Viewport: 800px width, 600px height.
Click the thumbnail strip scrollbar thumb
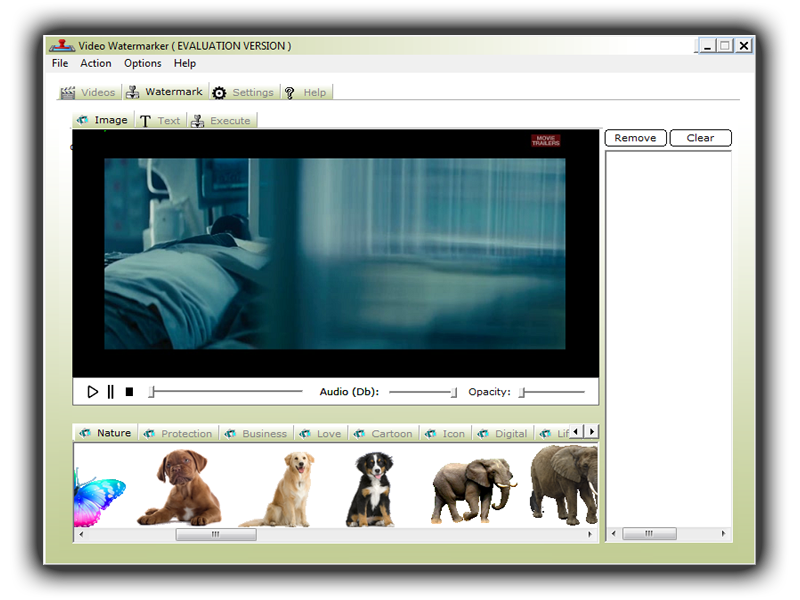click(216, 534)
